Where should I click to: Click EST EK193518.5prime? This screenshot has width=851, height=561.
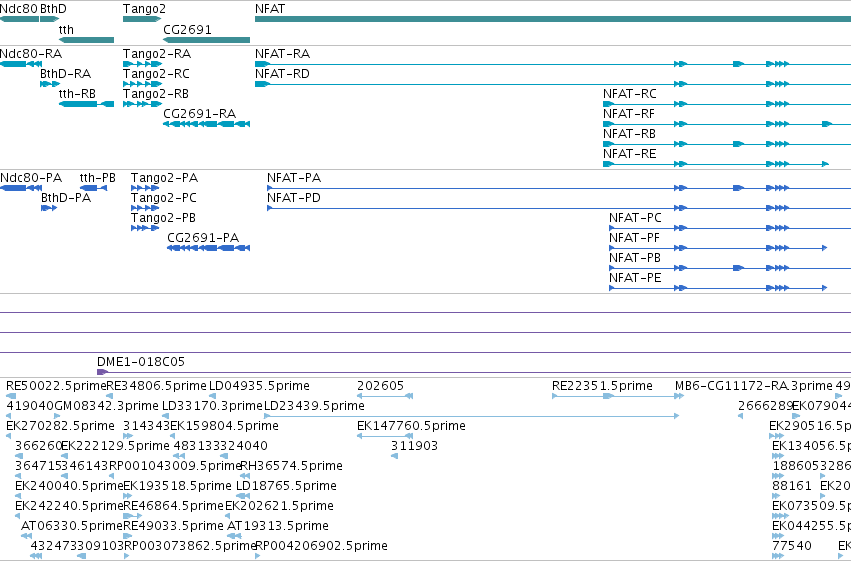[177, 487]
